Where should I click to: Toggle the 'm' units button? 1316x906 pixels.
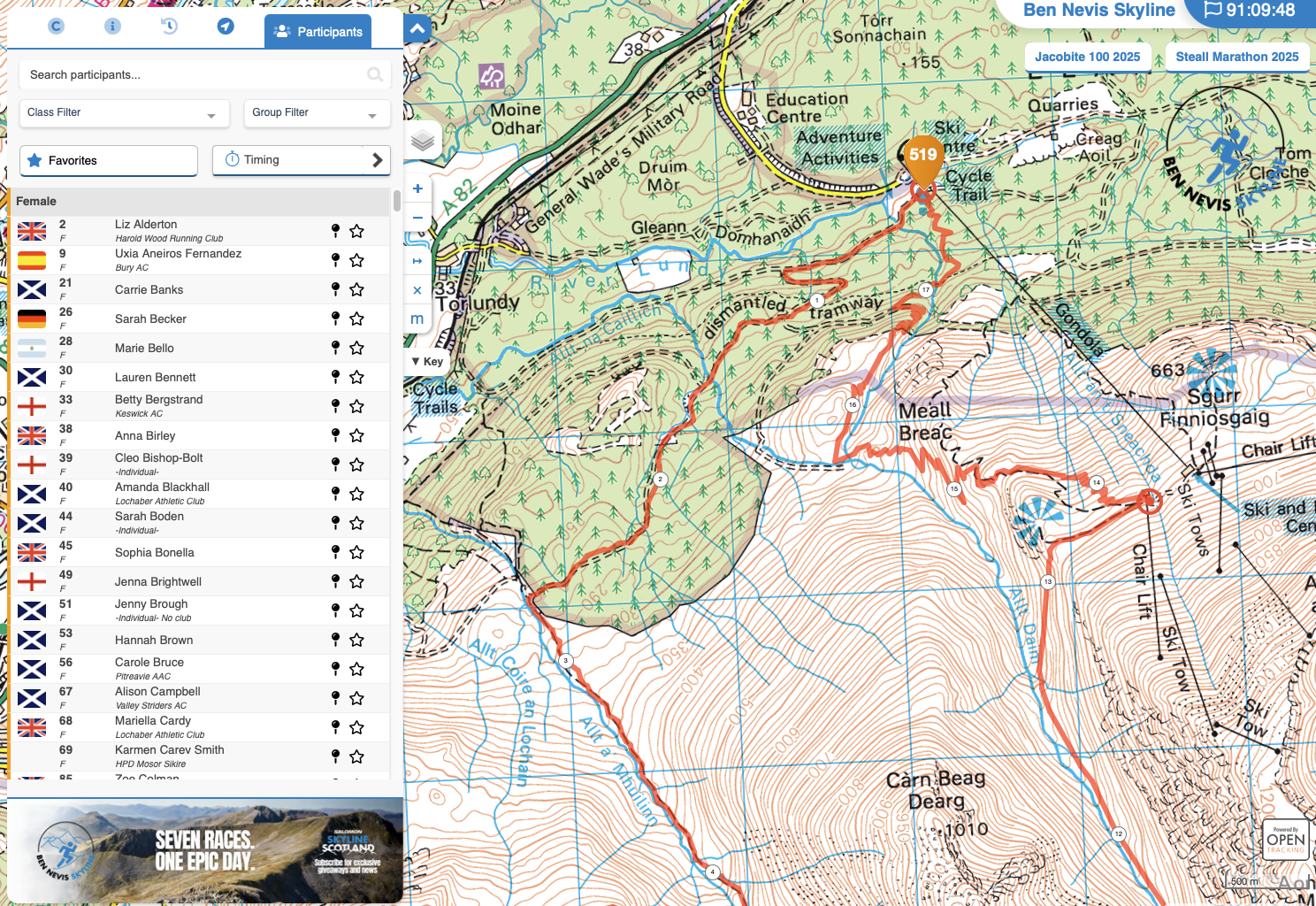pyautogui.click(x=417, y=319)
